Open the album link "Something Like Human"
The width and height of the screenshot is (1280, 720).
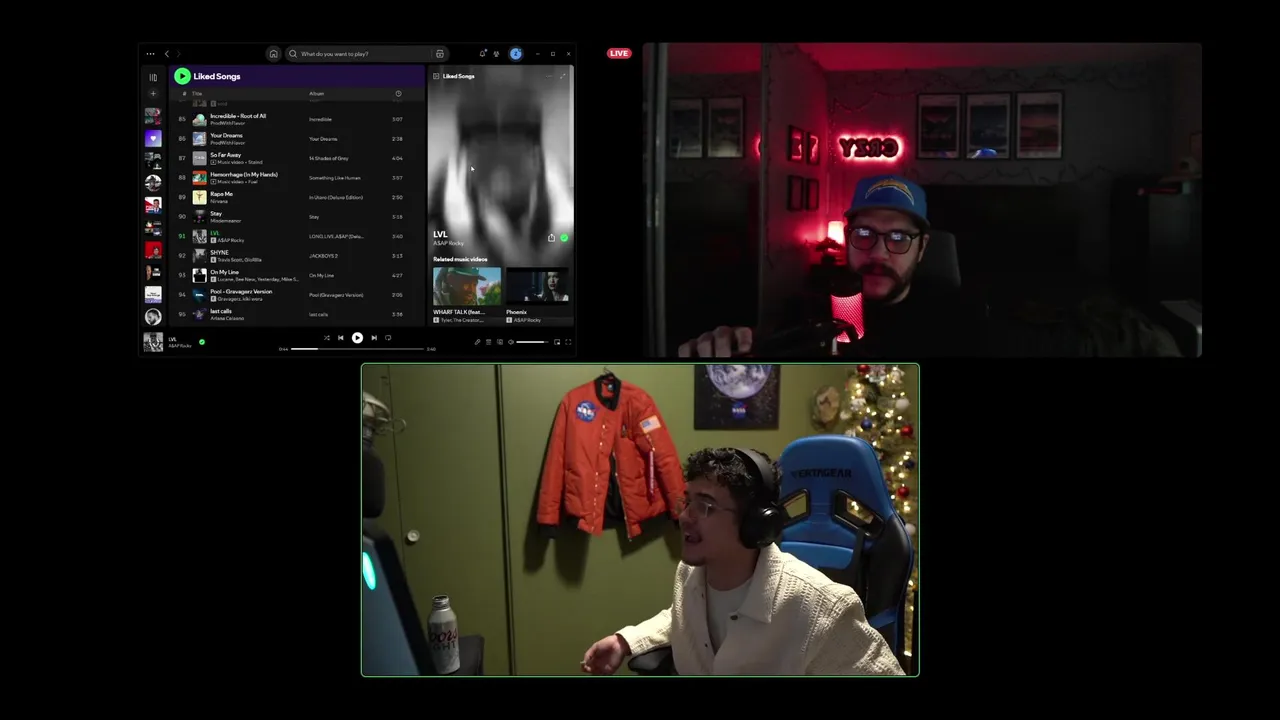(x=334, y=178)
